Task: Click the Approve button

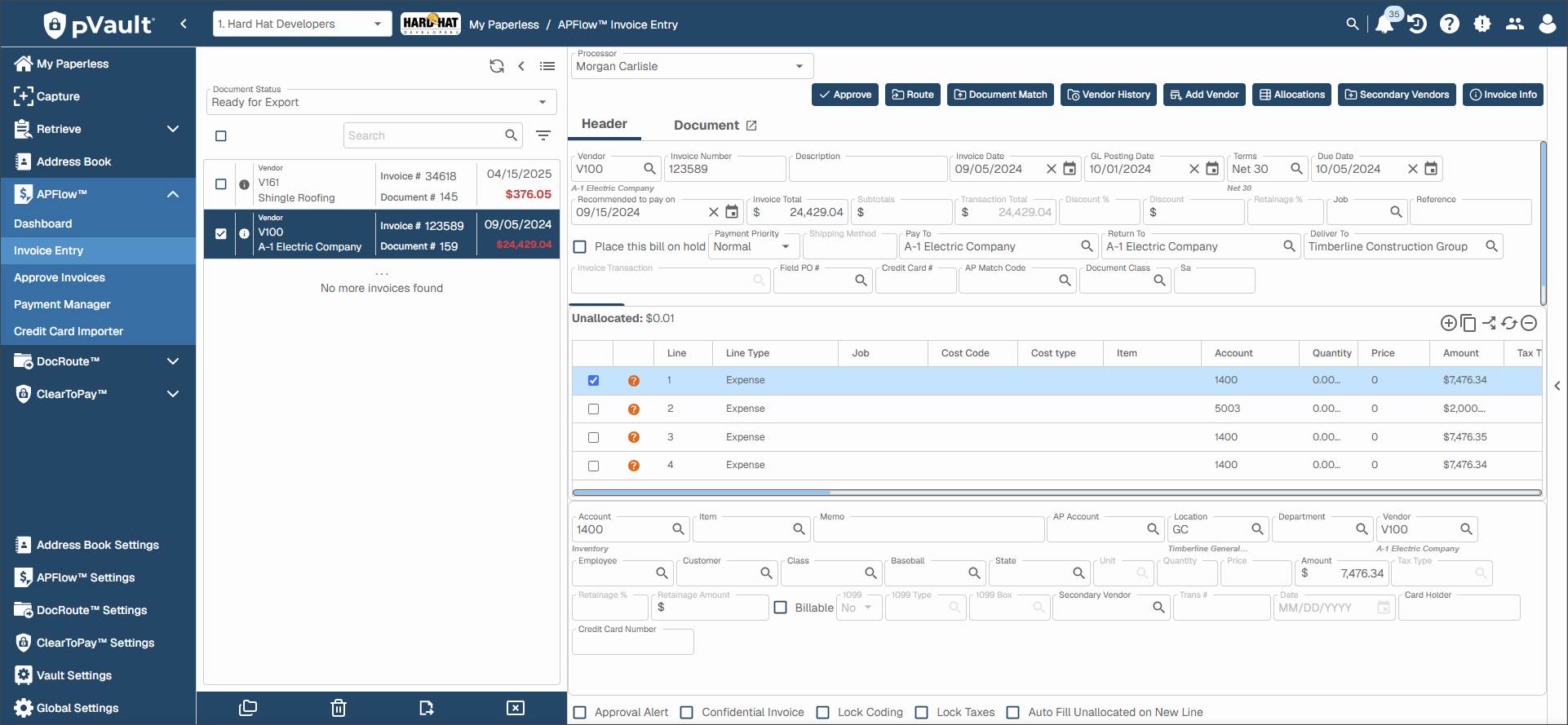Action: [845, 95]
